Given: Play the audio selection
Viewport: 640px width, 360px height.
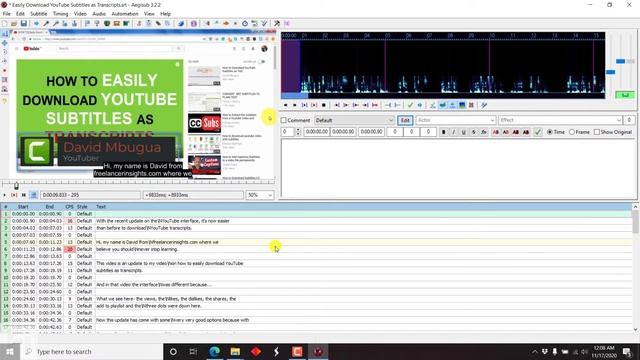Looking at the screenshot, I should click(x=304, y=105).
